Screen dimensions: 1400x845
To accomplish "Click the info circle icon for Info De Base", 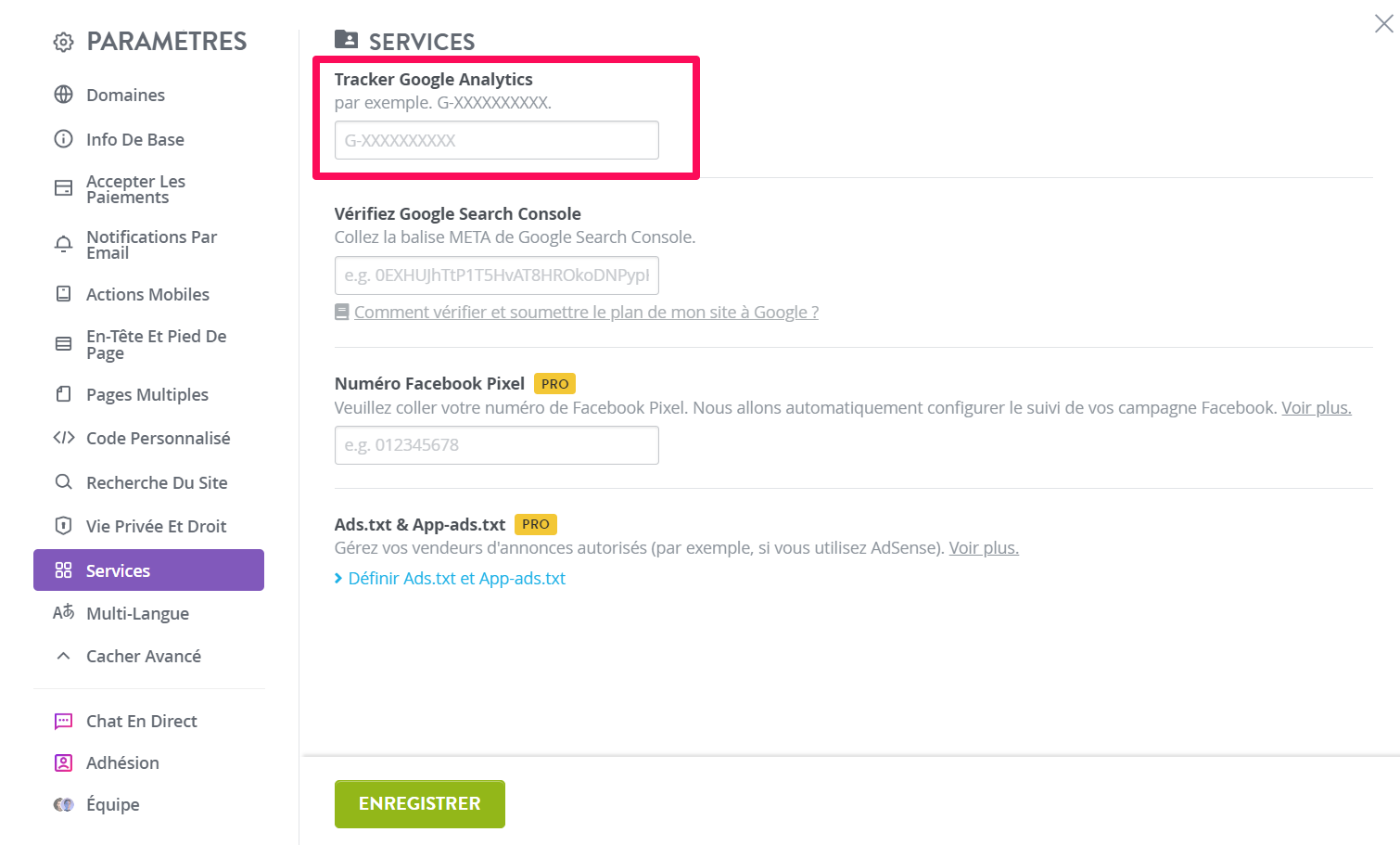I will point(63,139).
